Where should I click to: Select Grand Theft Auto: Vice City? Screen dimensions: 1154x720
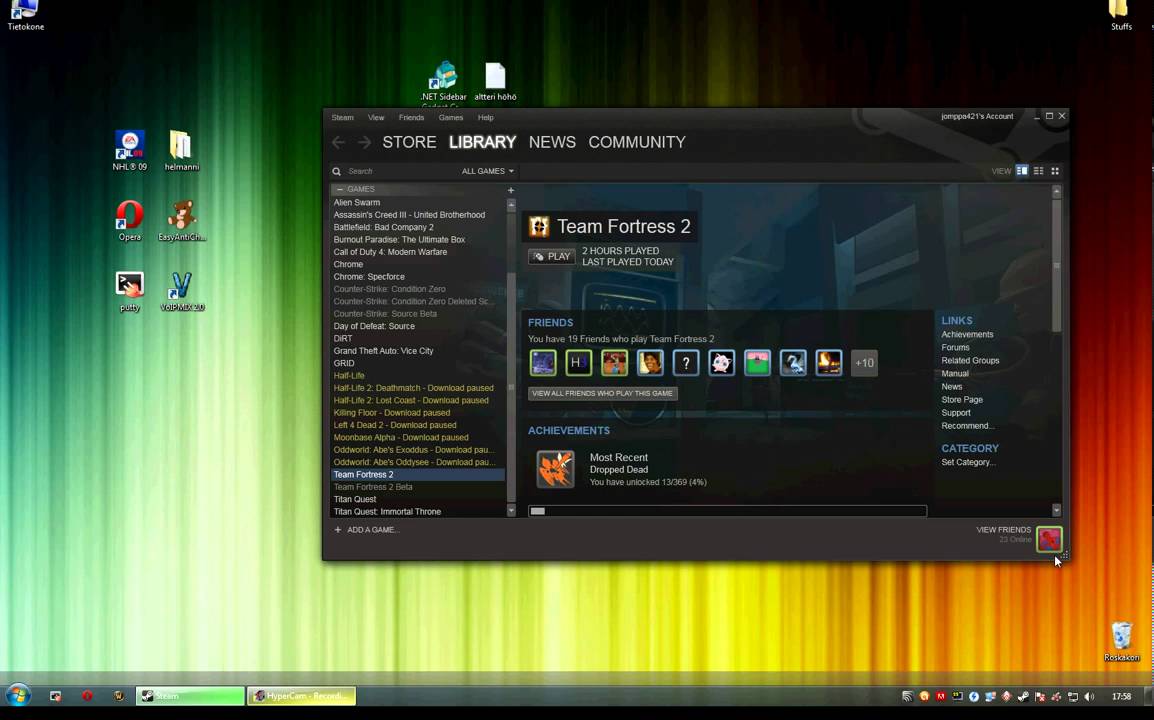(x=418, y=351)
